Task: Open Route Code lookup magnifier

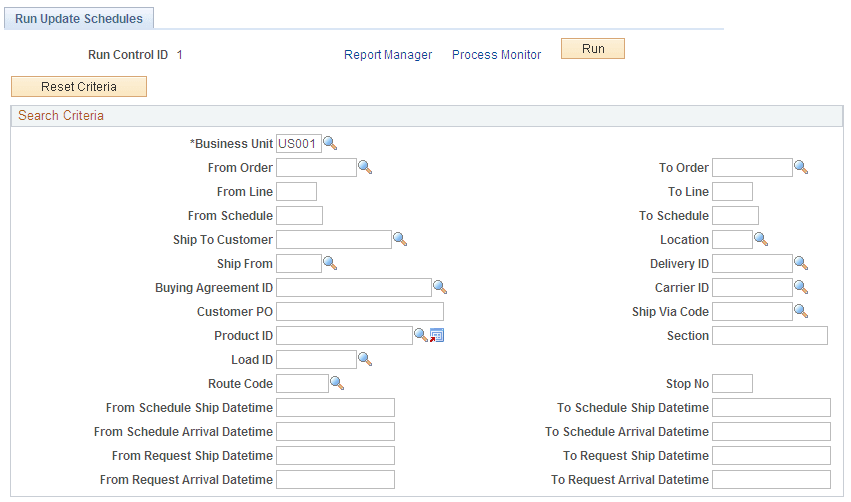Action: [x=337, y=383]
